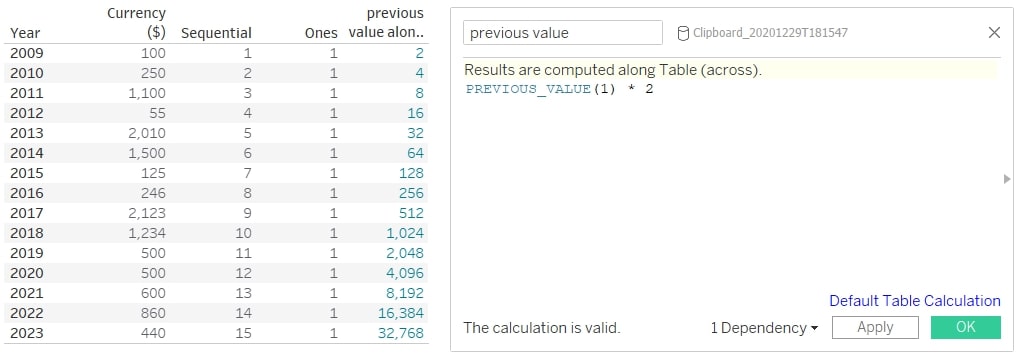1023x361 pixels.
Task: Click the Clipboard data source cylinder icon
Action: click(683, 33)
